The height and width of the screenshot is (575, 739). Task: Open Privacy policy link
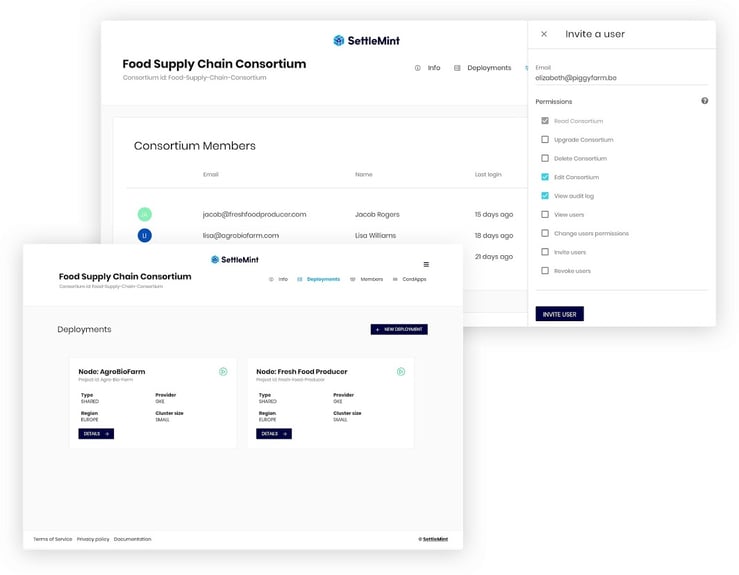click(93, 539)
